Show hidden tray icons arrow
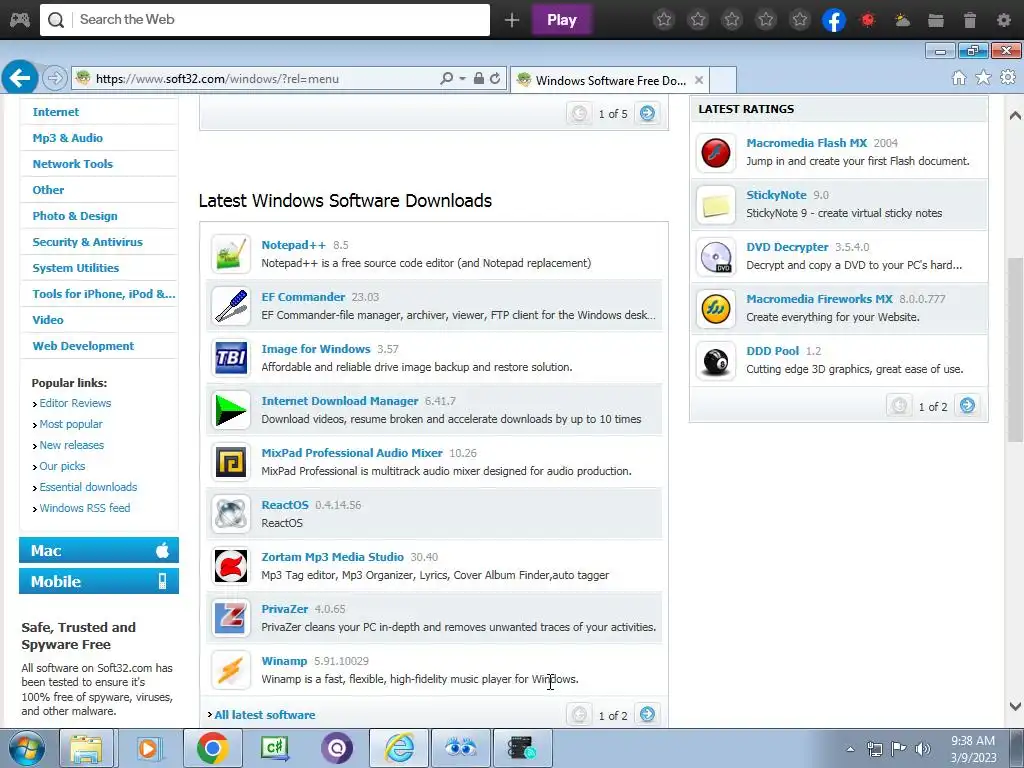 [x=850, y=749]
